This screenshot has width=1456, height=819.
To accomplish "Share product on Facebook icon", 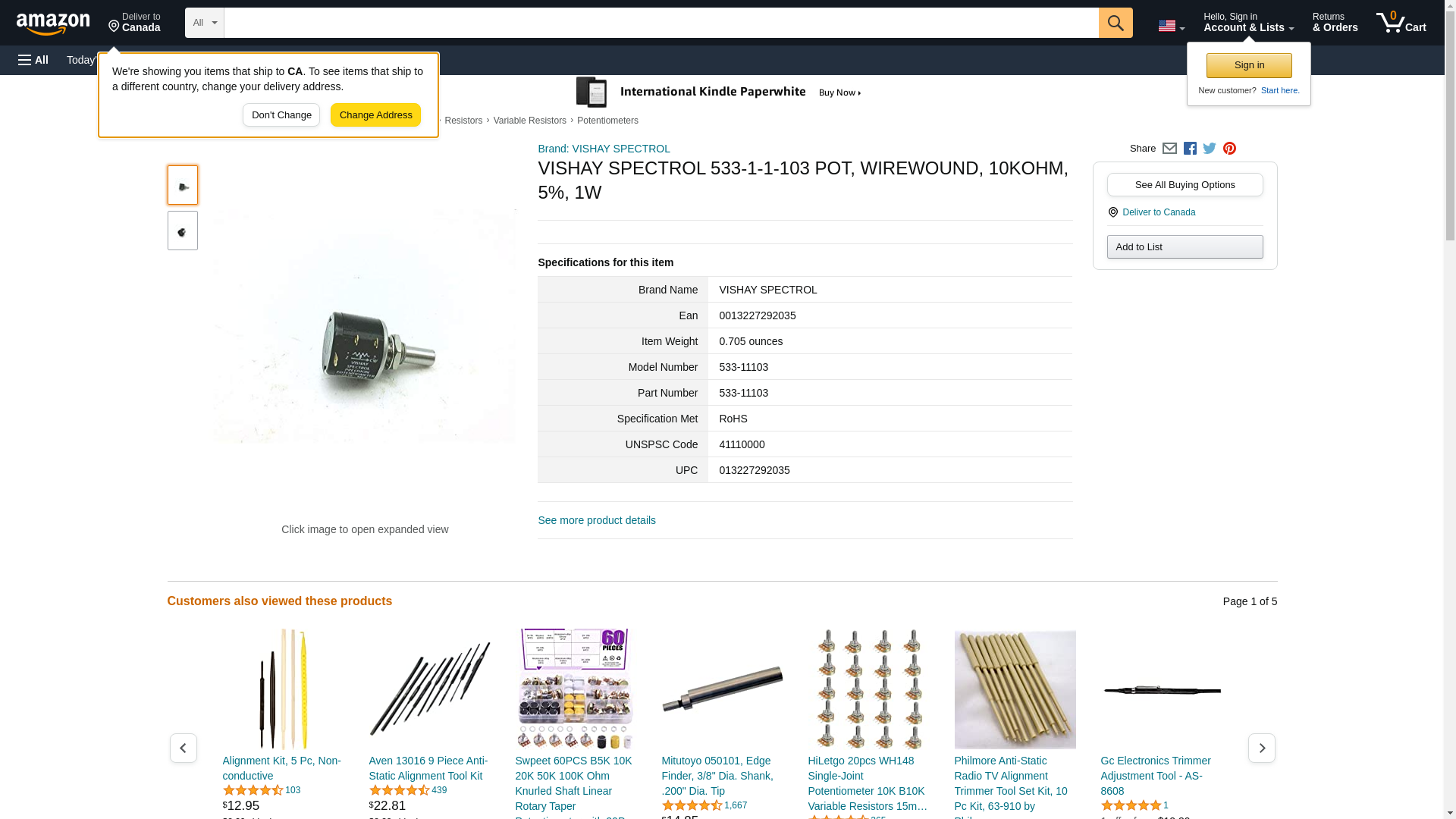I will pyautogui.click(x=1190, y=149).
